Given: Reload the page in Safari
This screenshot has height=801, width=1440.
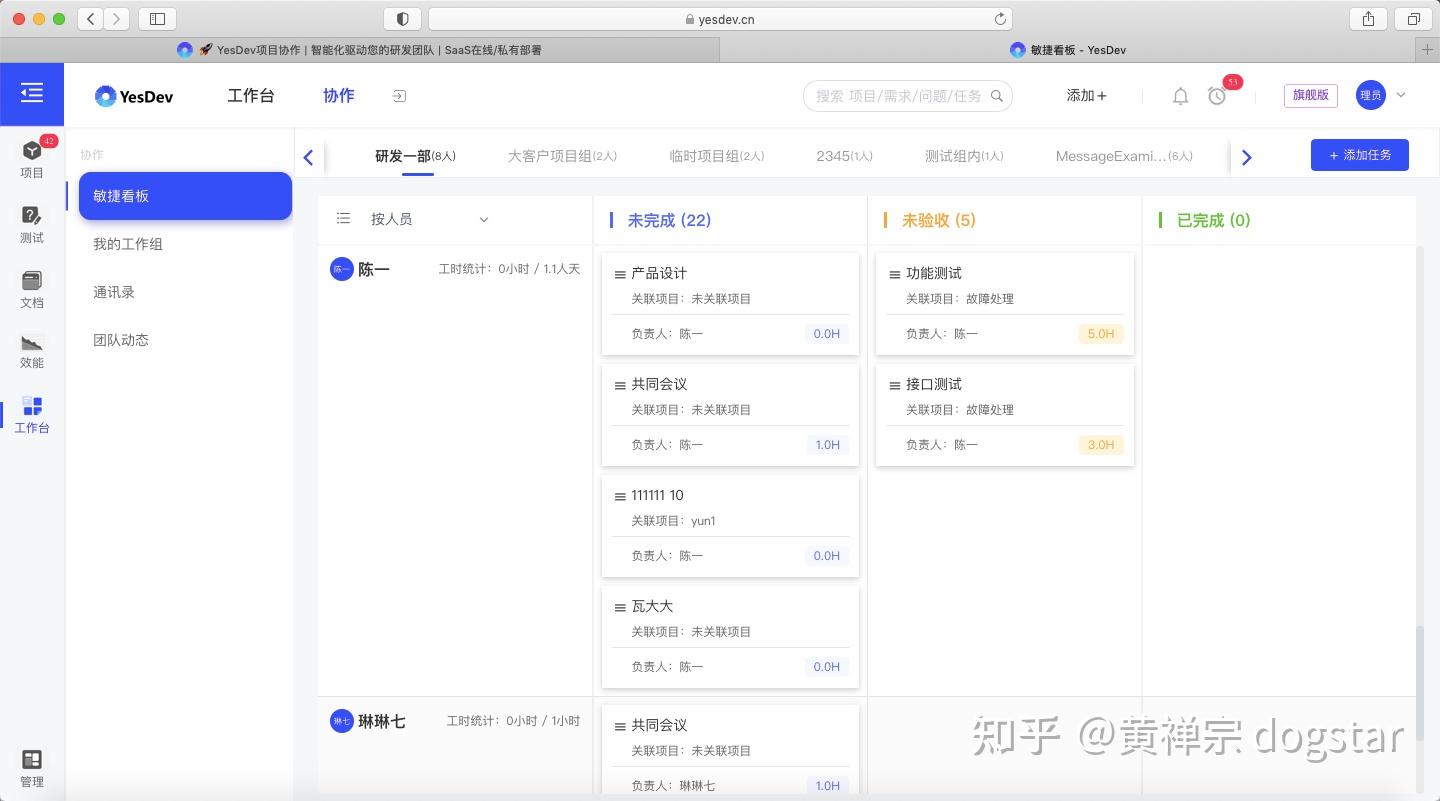Looking at the screenshot, I should click(1000, 19).
